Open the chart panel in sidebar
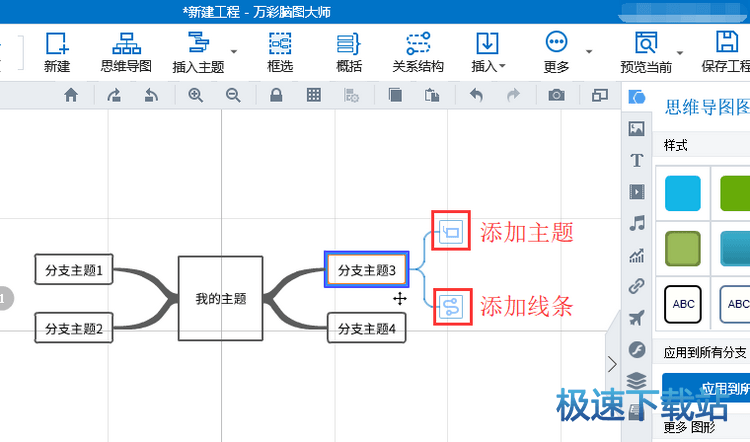Screen dimensions: 750x442 pyautogui.click(x=637, y=255)
